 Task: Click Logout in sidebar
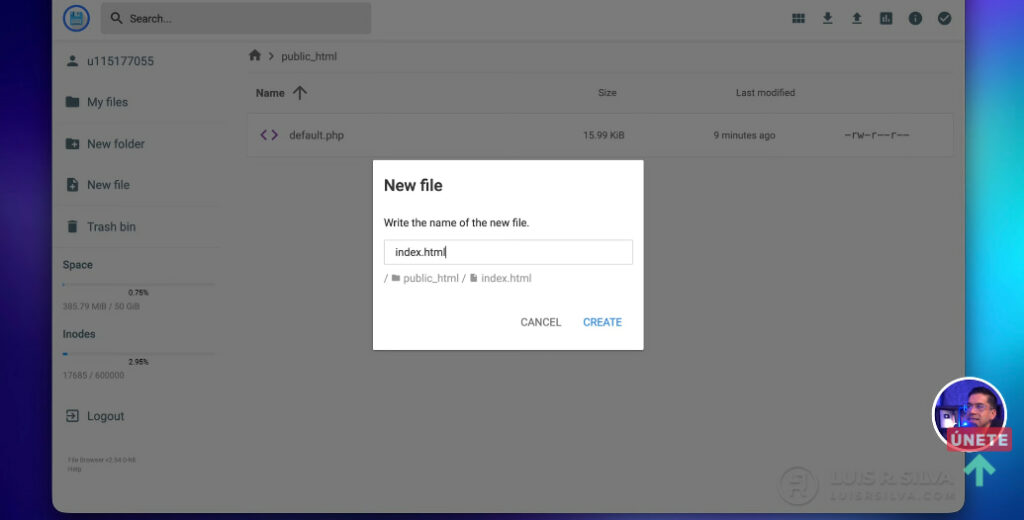tap(105, 416)
